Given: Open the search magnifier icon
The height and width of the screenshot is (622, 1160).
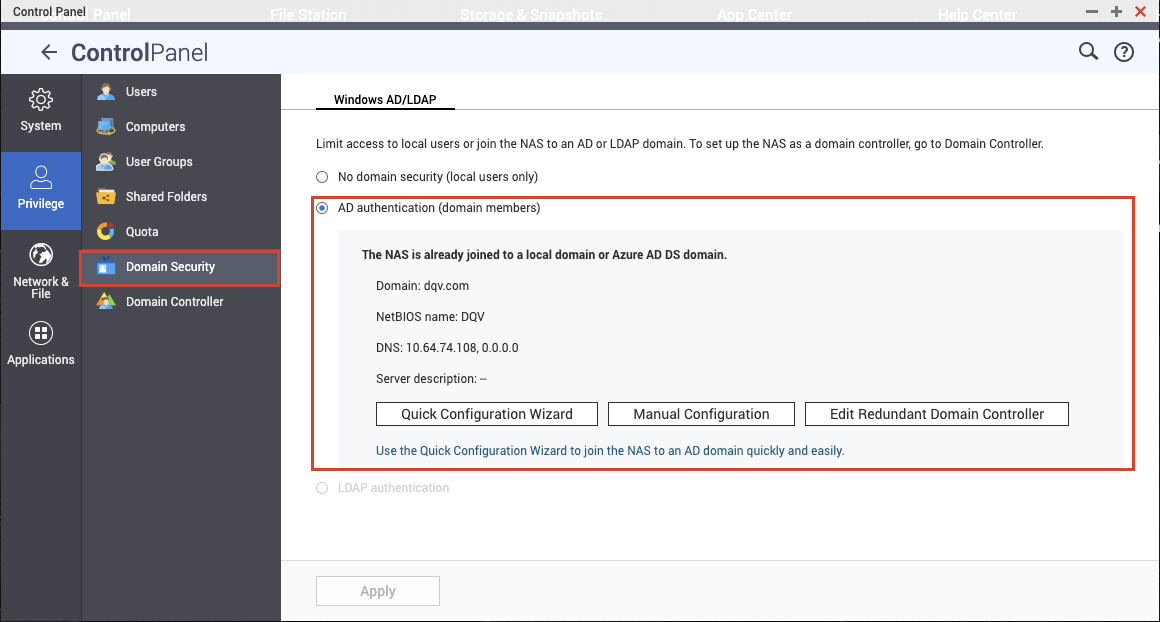Looking at the screenshot, I should click(x=1088, y=52).
